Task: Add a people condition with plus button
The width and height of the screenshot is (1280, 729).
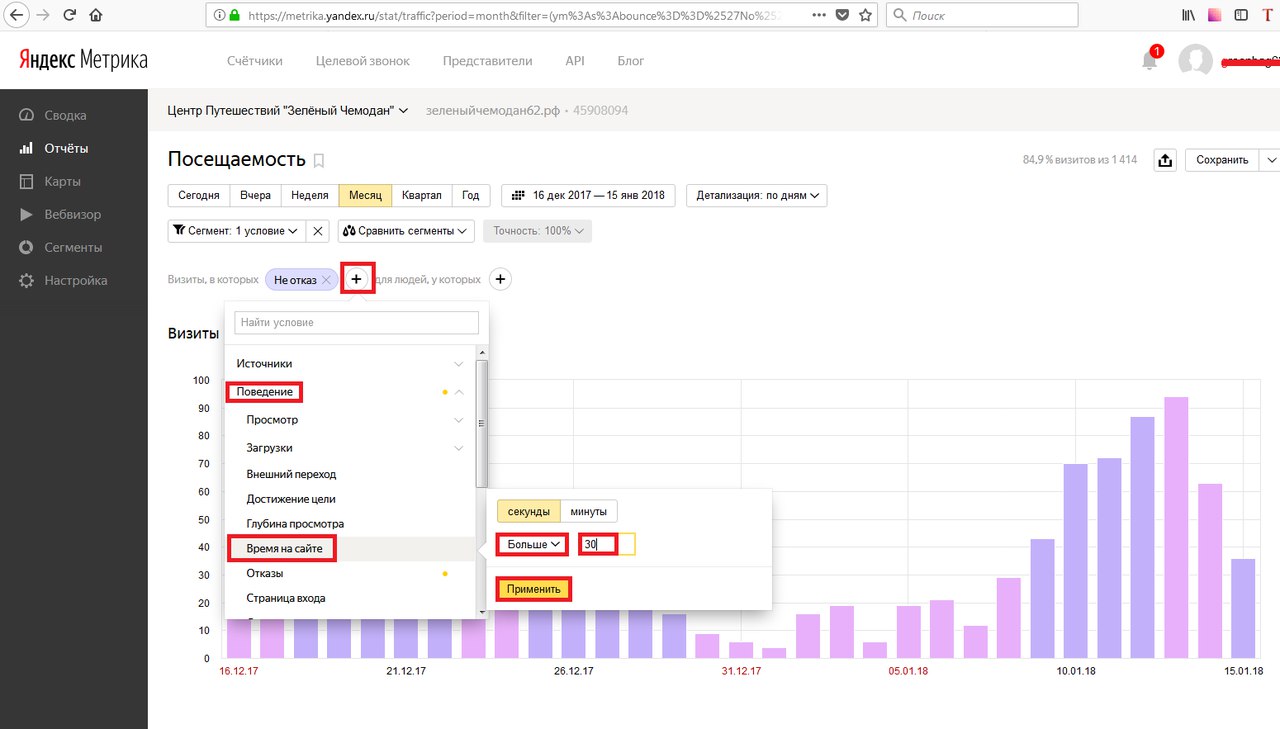Action: (501, 280)
